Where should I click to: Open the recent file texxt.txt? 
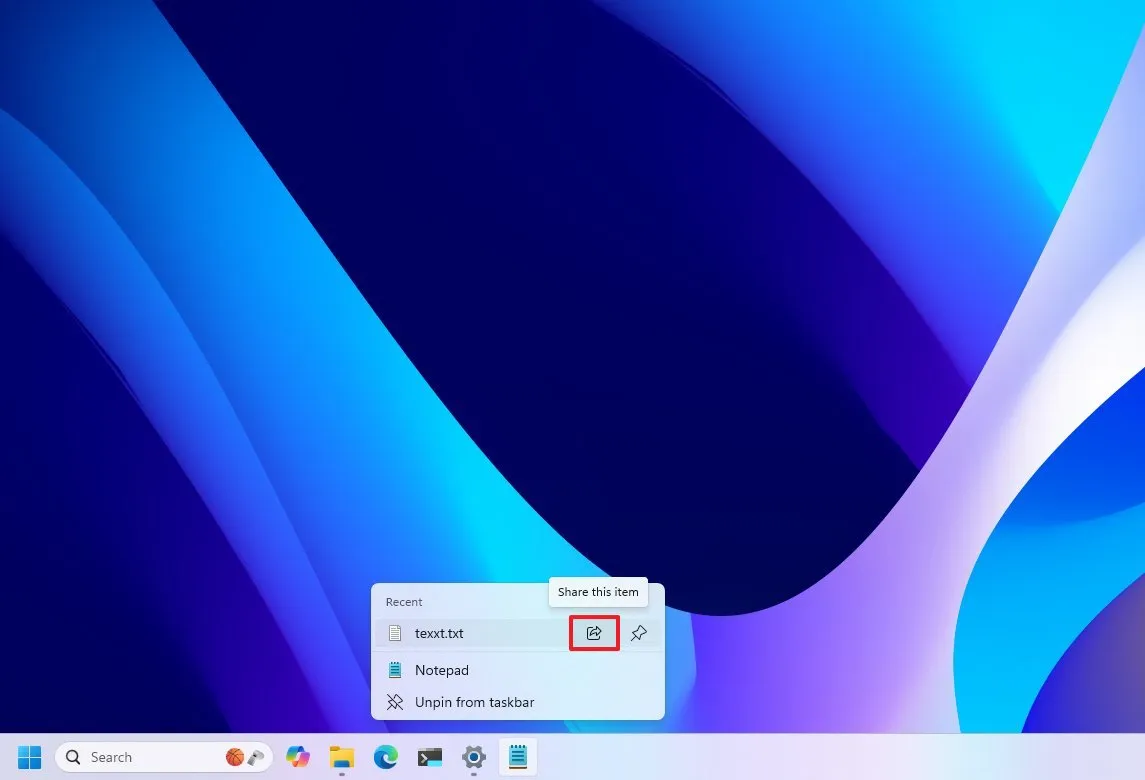click(439, 633)
